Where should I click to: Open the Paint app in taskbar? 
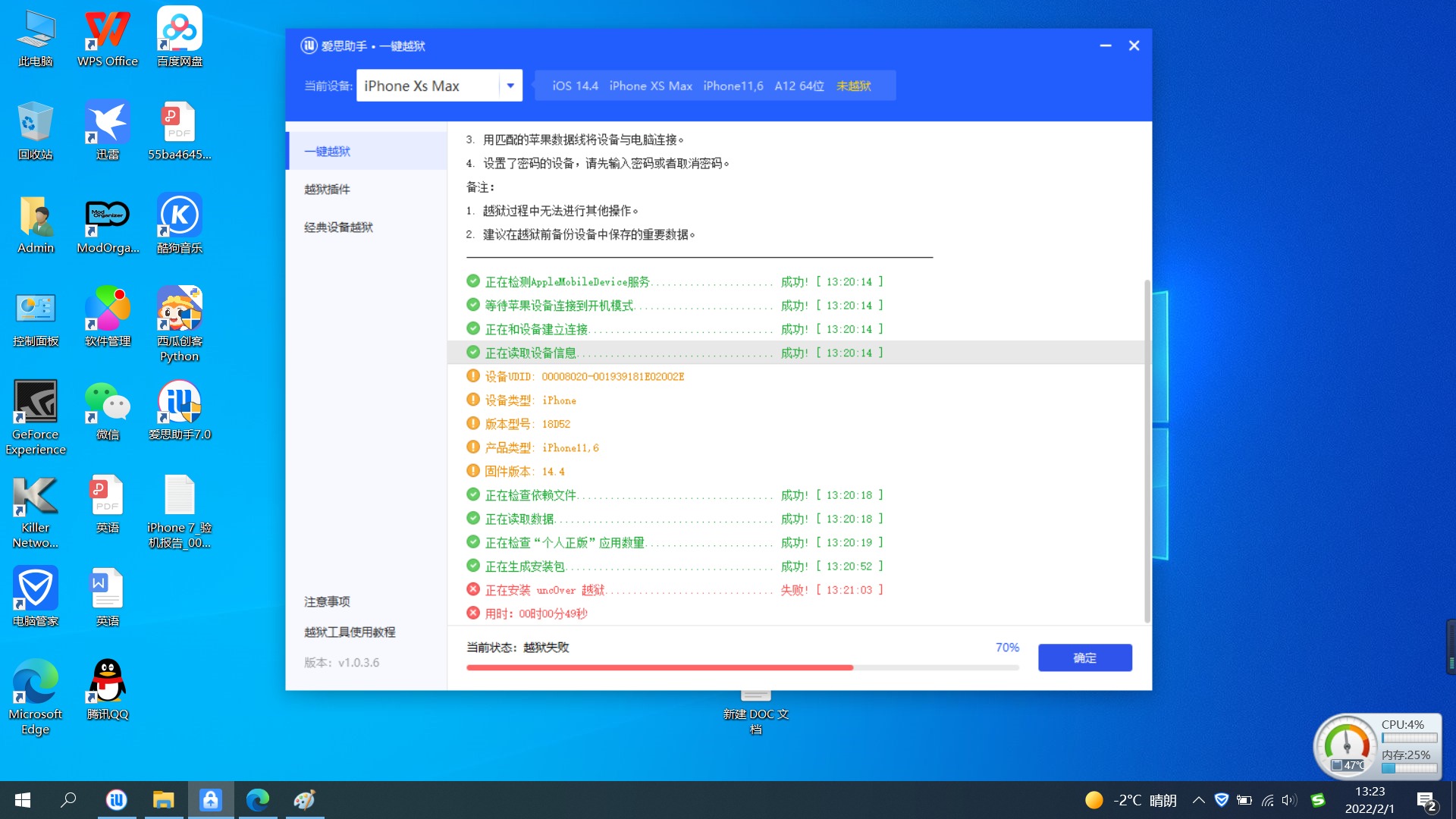tap(305, 800)
